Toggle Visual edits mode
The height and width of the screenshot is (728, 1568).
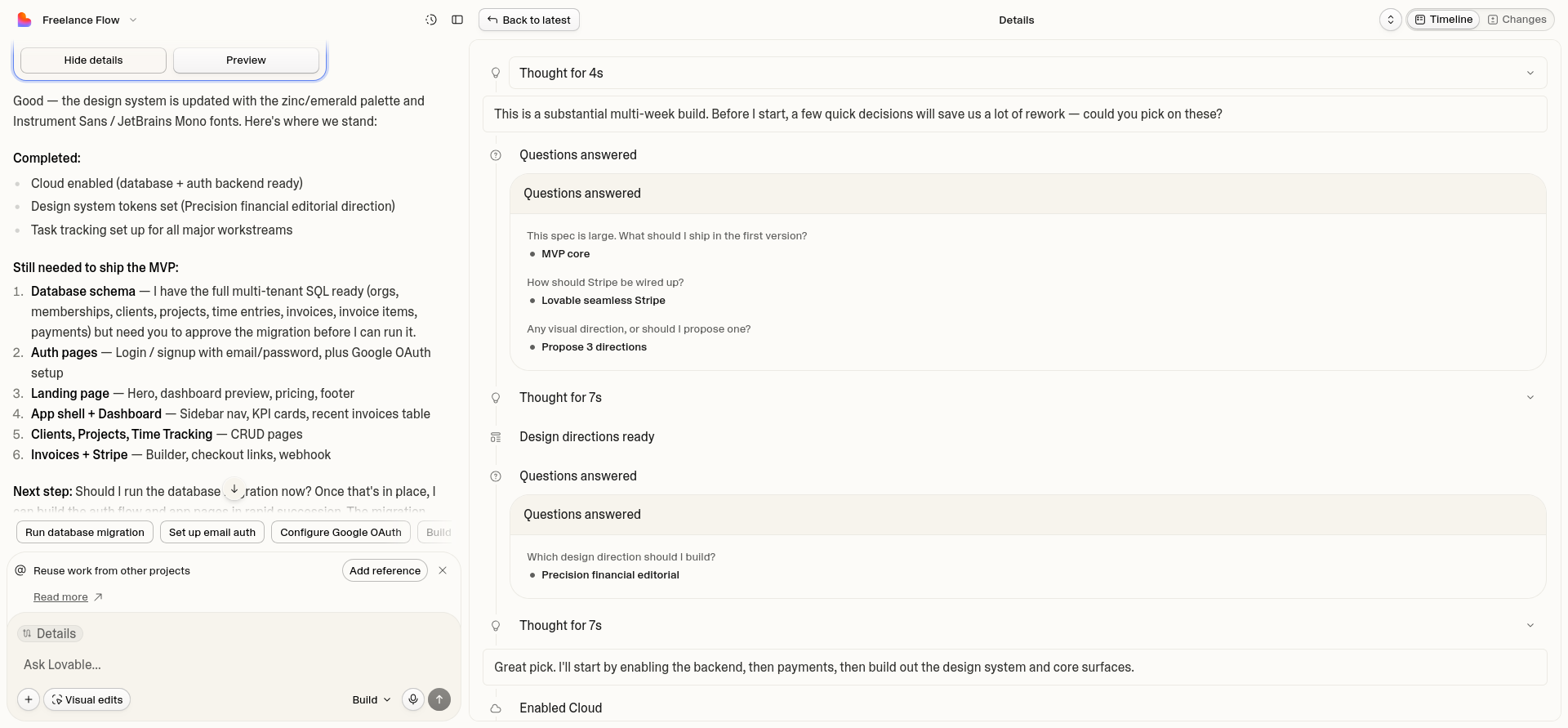tap(87, 700)
